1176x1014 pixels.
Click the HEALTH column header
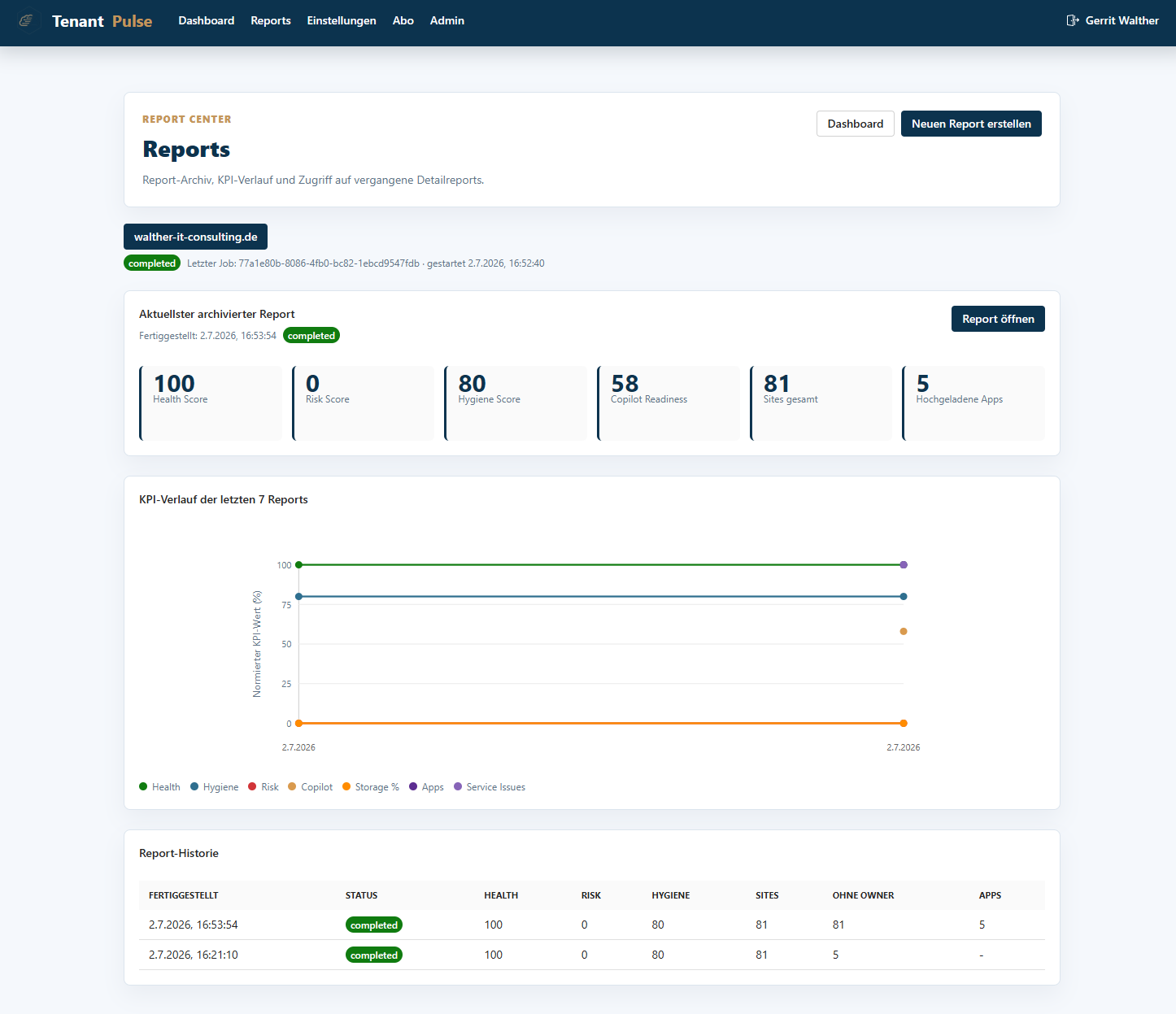(501, 895)
